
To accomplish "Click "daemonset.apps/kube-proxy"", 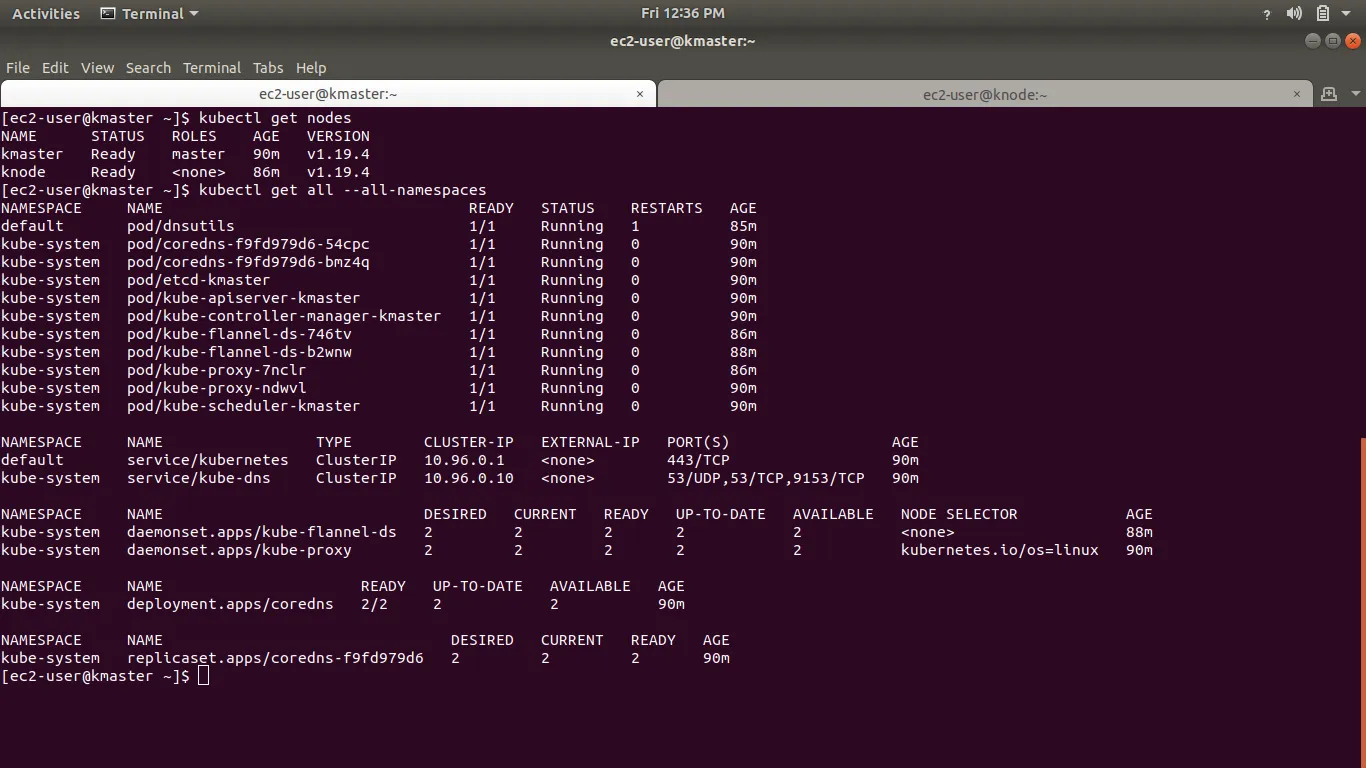I will [x=239, y=550].
